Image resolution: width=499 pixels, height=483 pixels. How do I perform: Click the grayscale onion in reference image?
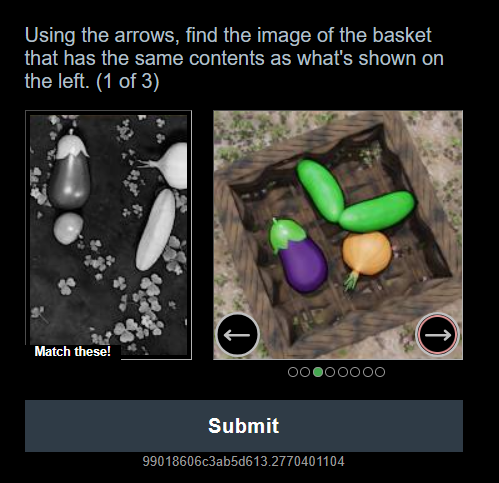coord(167,166)
